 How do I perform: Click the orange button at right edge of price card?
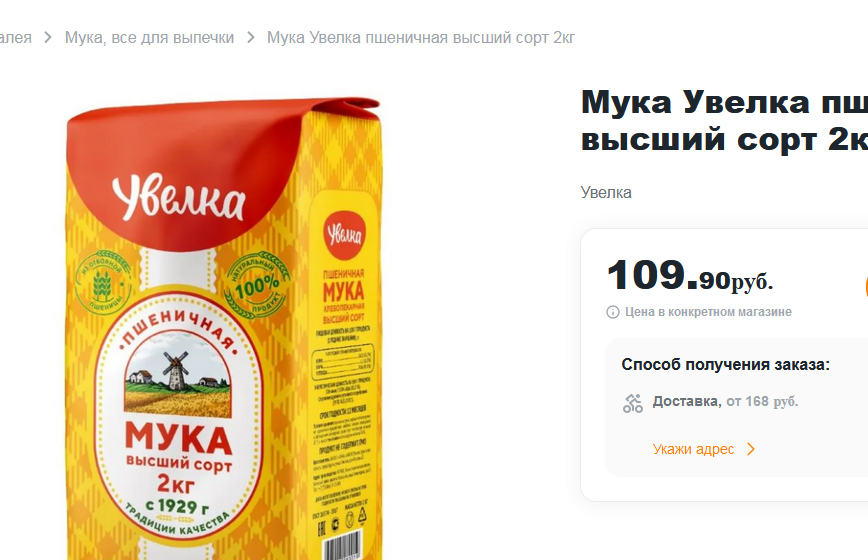click(x=866, y=287)
